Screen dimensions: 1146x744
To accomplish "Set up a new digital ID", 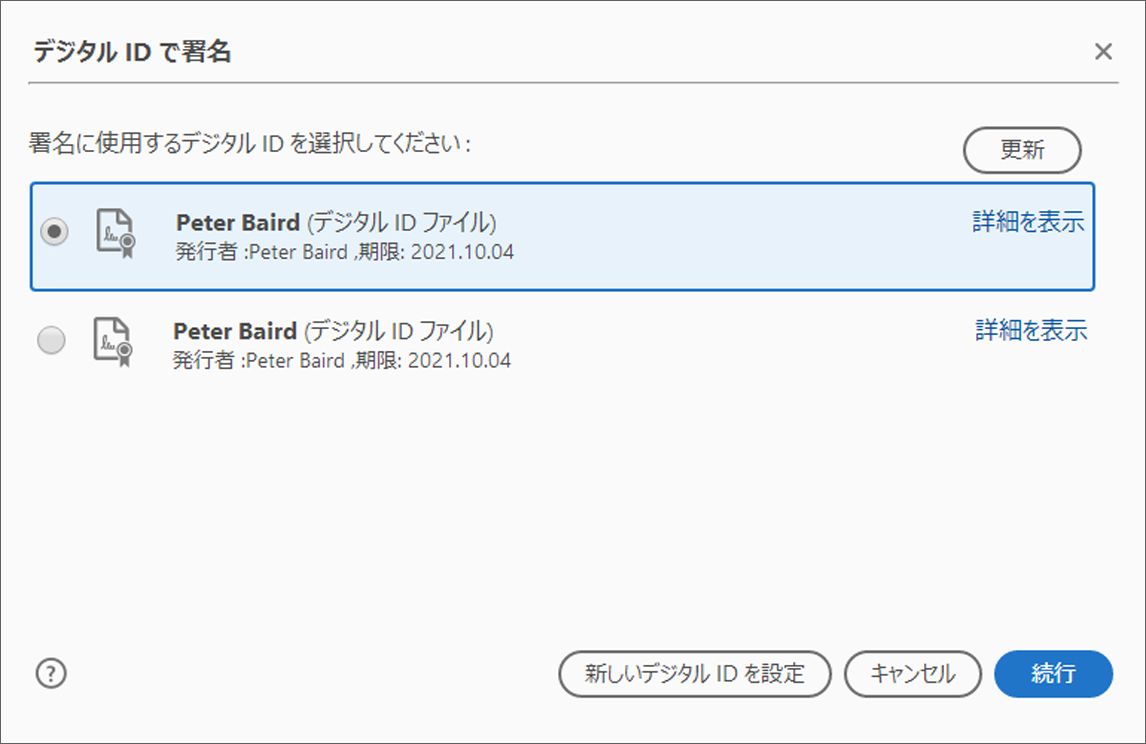I will point(695,673).
